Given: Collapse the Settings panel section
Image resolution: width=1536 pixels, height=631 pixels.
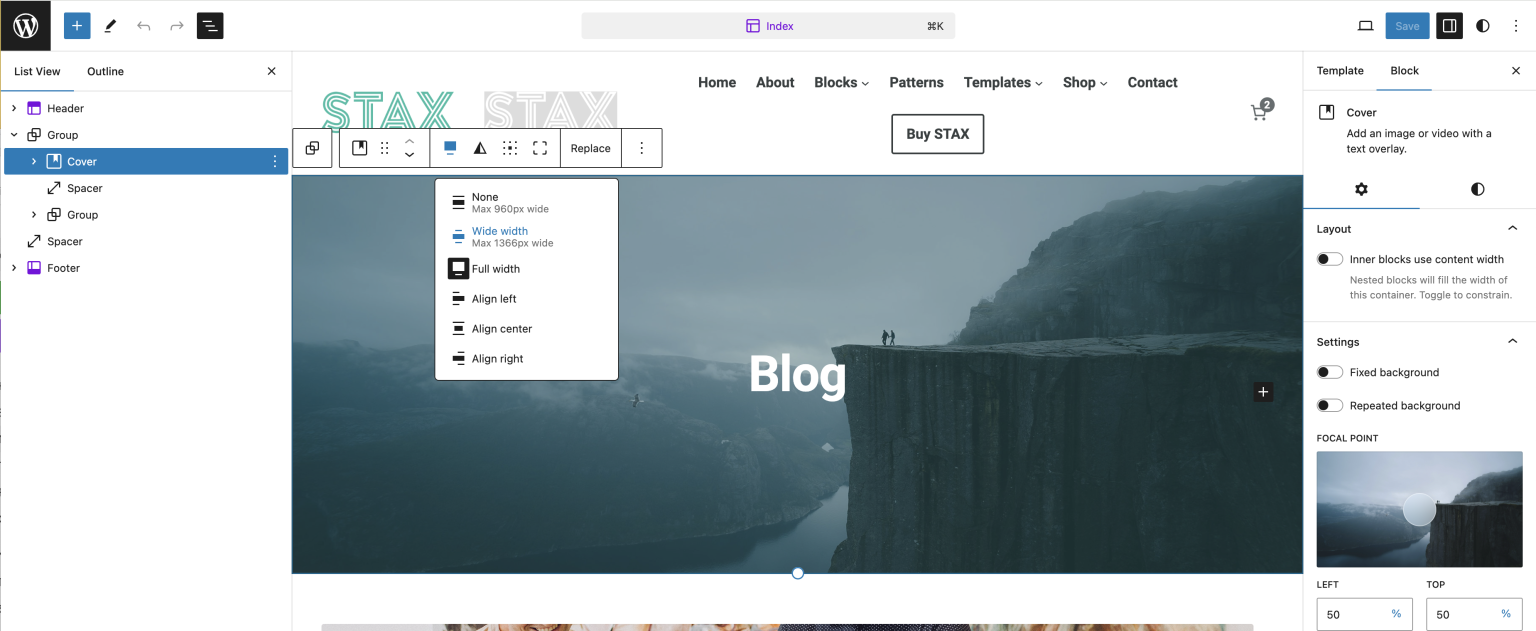Looking at the screenshot, I should click(1512, 342).
